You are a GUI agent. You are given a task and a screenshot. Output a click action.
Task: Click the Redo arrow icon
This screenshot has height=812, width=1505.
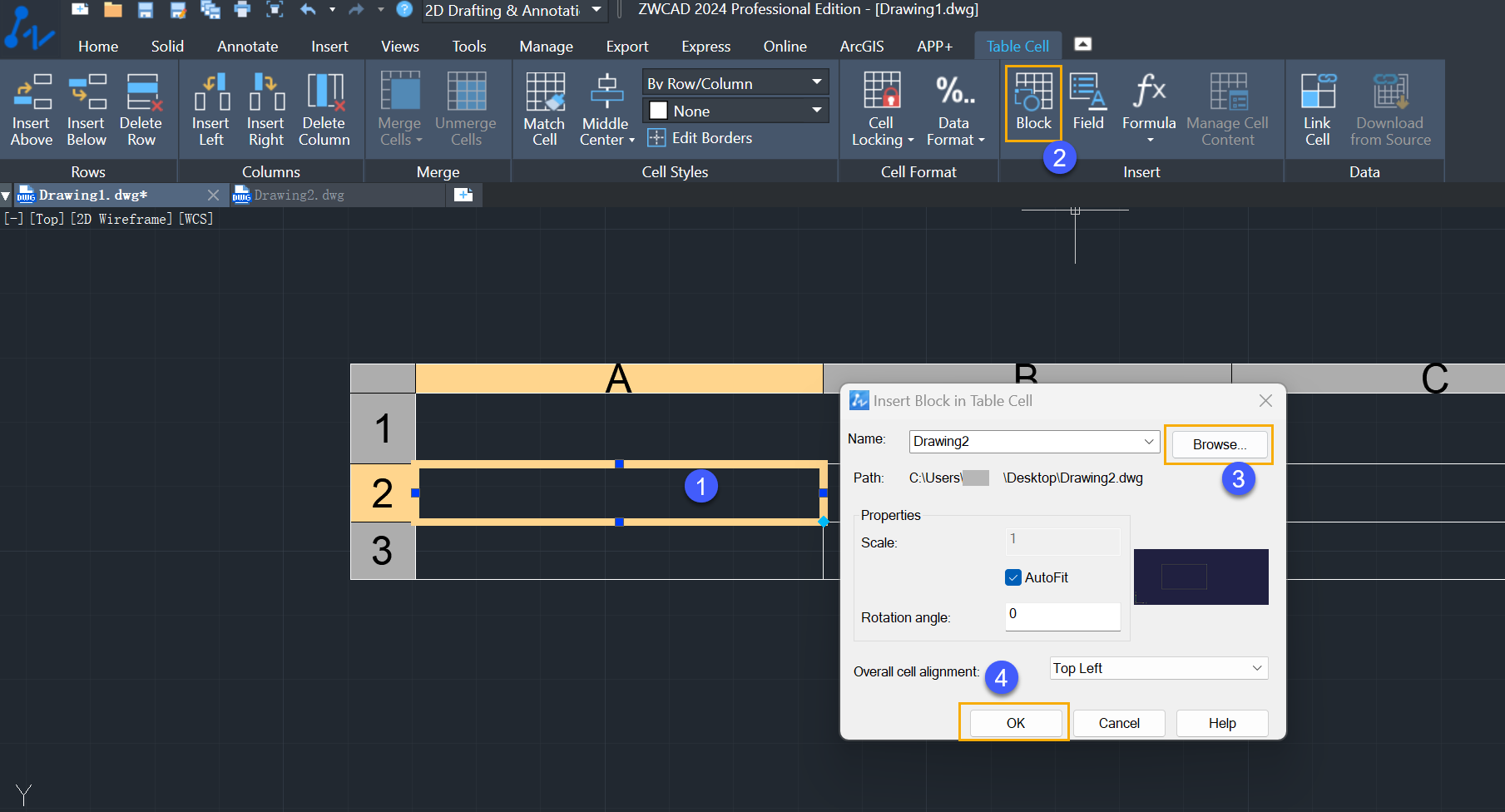(x=356, y=9)
